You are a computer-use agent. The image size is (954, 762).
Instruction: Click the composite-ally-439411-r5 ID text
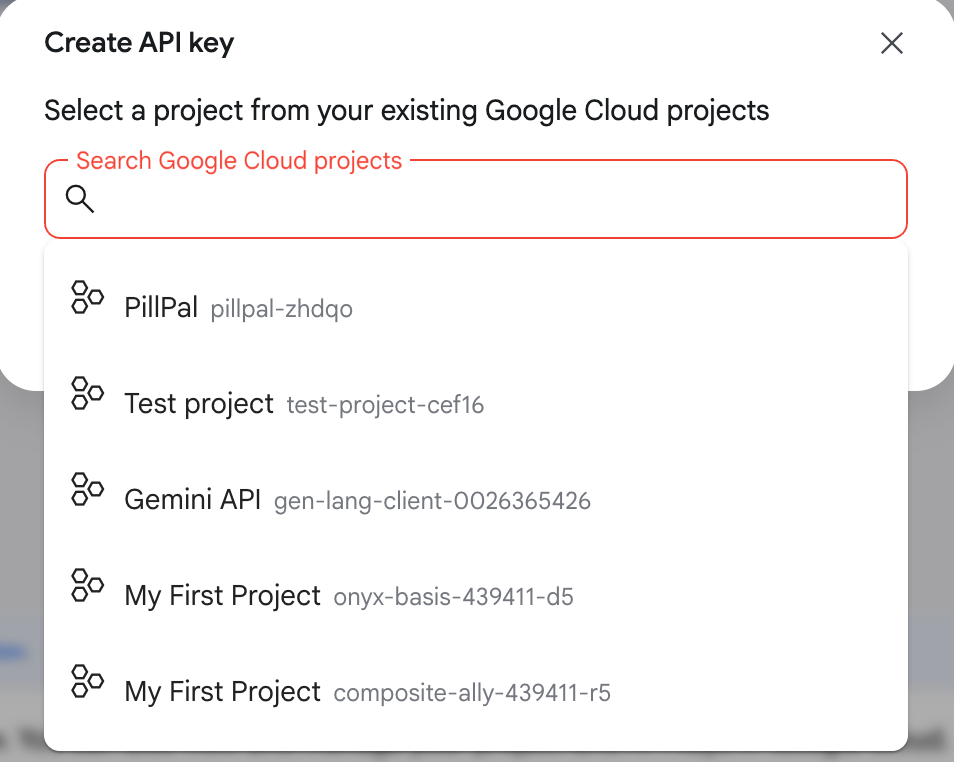[x=472, y=693]
